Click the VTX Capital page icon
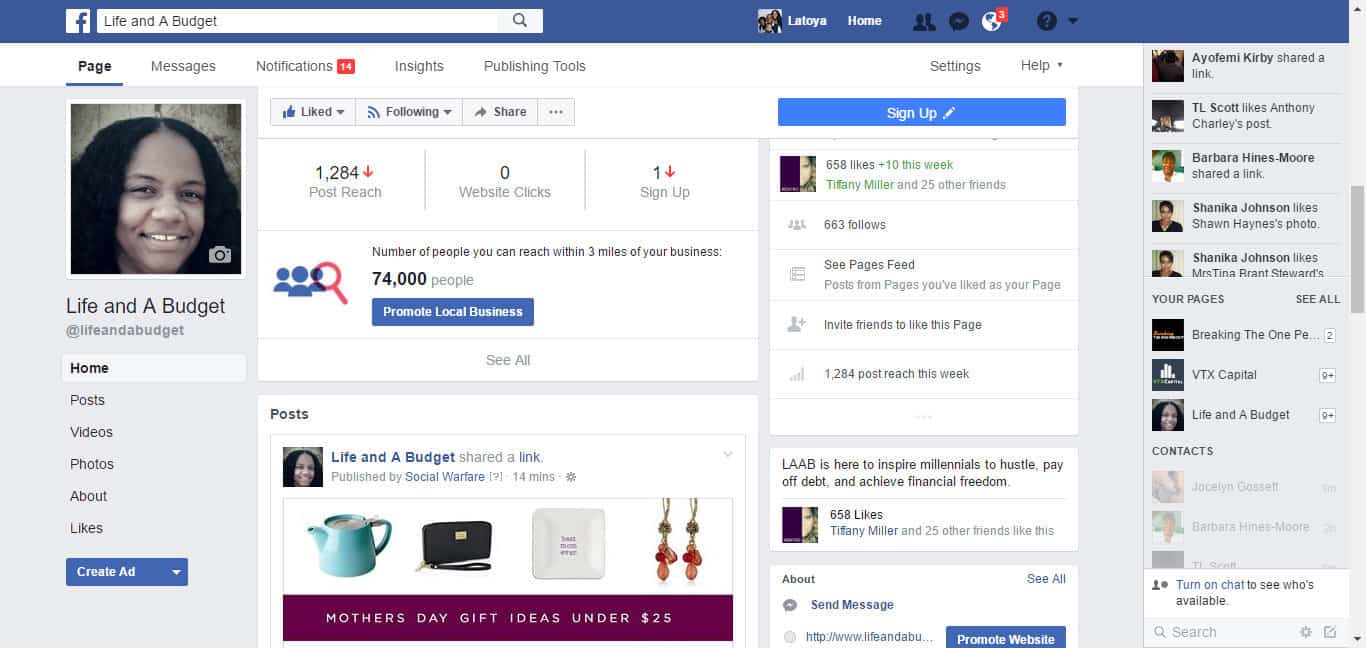Screen dimensions: 1366x648 point(1168,375)
